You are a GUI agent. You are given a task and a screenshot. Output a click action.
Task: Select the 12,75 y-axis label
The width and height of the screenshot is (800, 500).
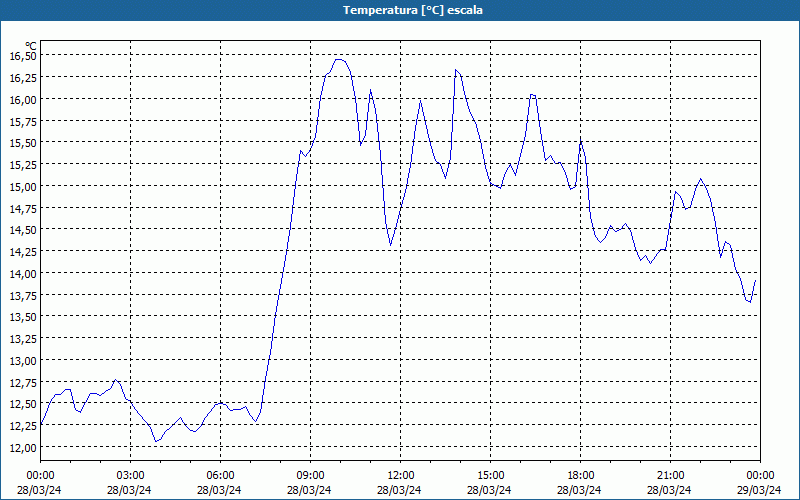(23, 383)
